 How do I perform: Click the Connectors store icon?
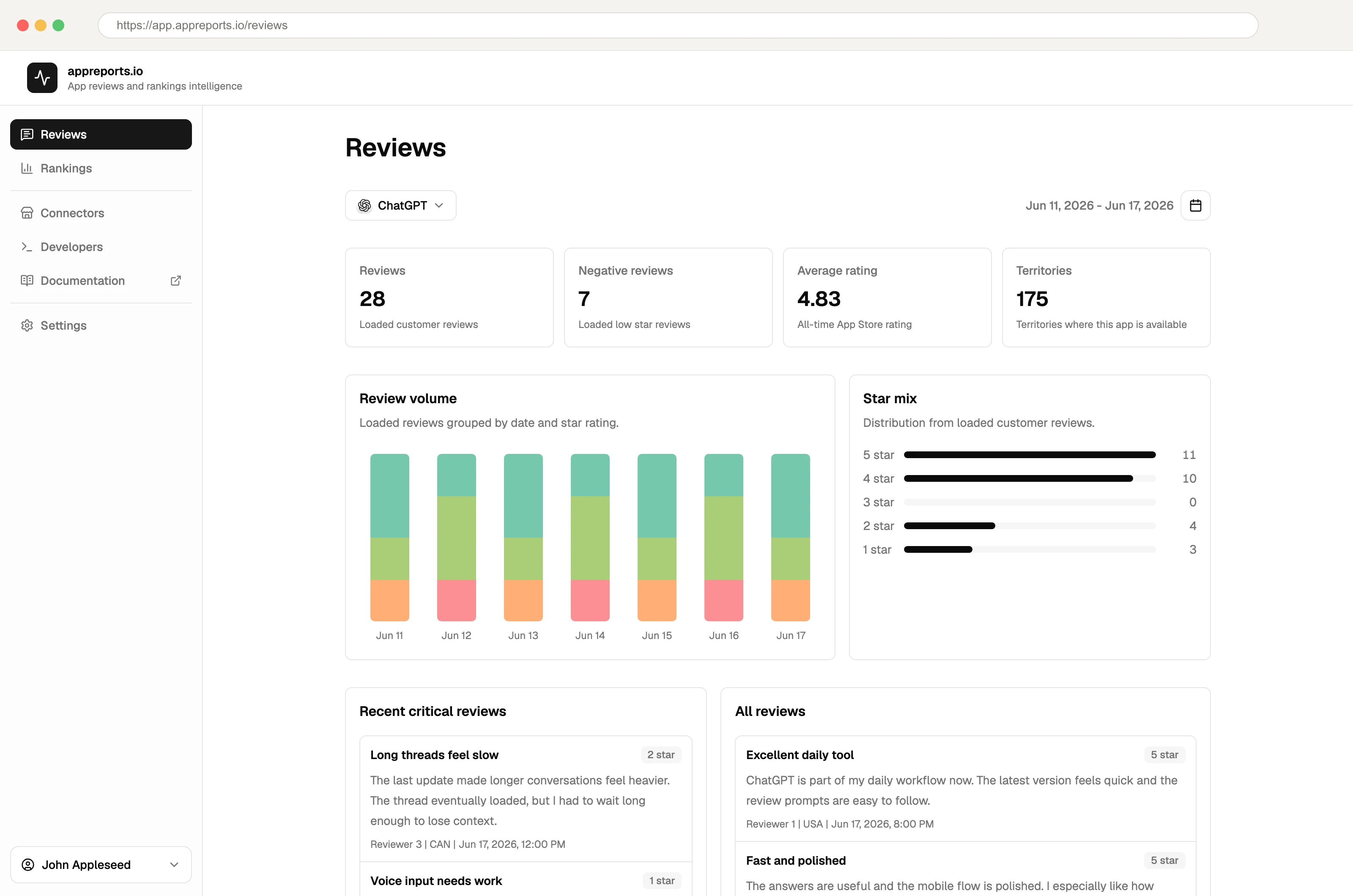click(27, 213)
